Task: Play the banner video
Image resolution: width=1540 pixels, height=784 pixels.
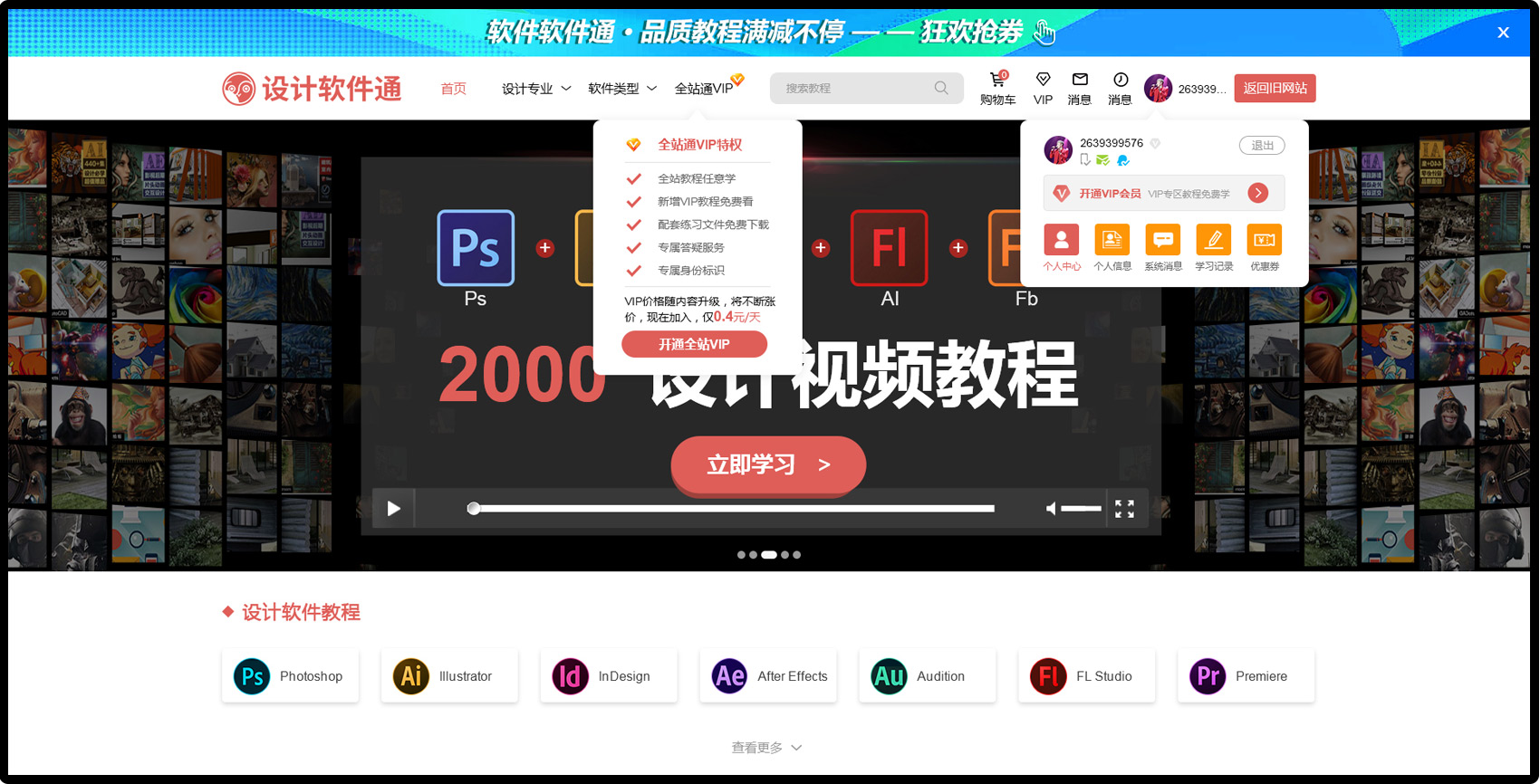Action: (x=393, y=509)
